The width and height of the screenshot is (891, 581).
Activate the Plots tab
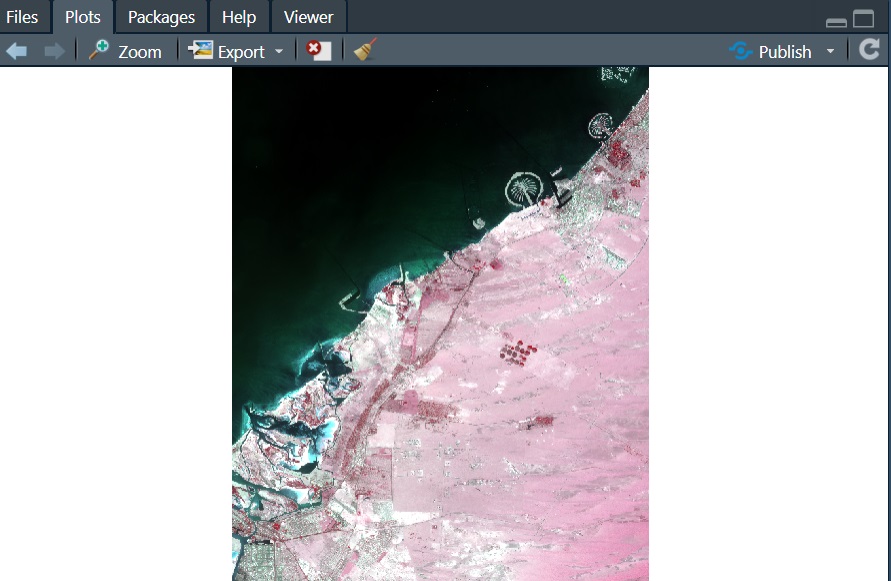(83, 17)
